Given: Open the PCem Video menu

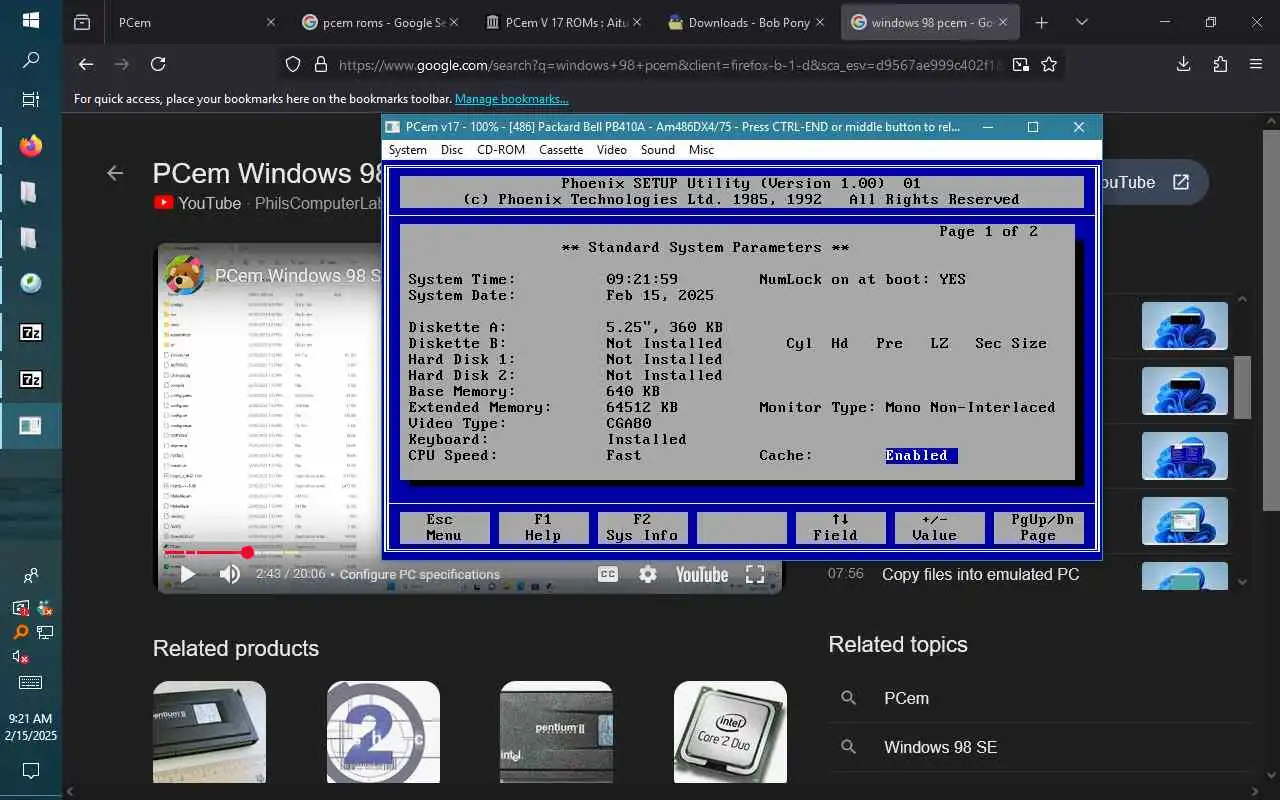Looking at the screenshot, I should 612,150.
